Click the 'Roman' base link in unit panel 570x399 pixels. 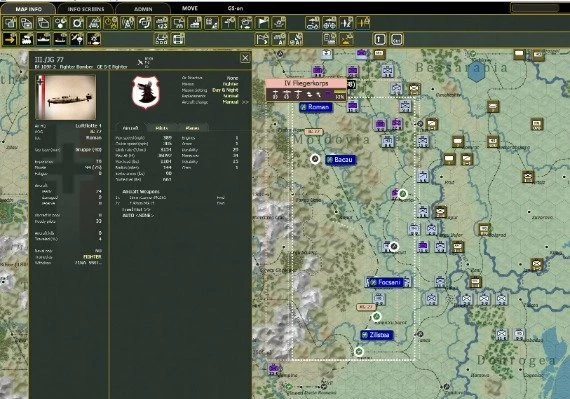click(x=94, y=138)
